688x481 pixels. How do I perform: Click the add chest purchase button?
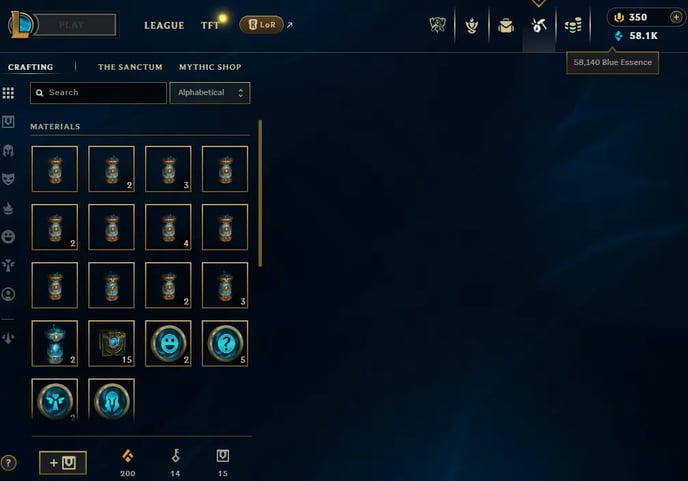[63, 463]
